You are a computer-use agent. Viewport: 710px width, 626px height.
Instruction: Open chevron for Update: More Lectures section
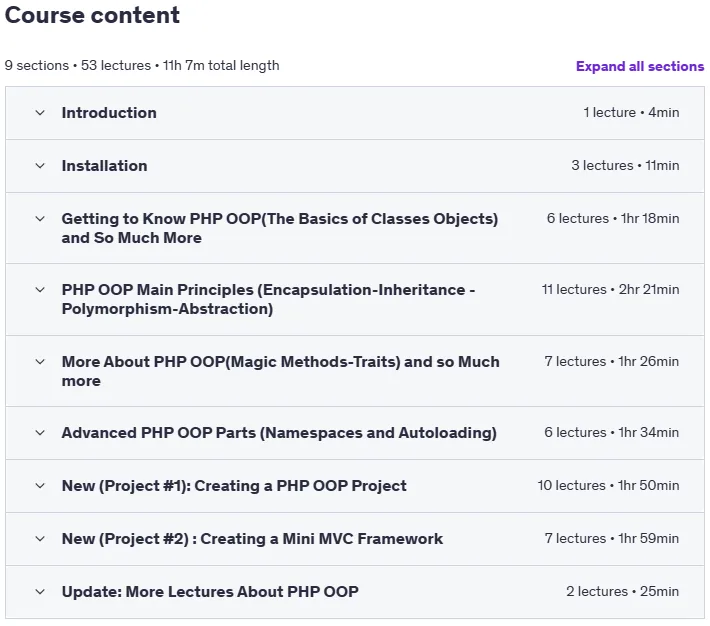(x=40, y=592)
